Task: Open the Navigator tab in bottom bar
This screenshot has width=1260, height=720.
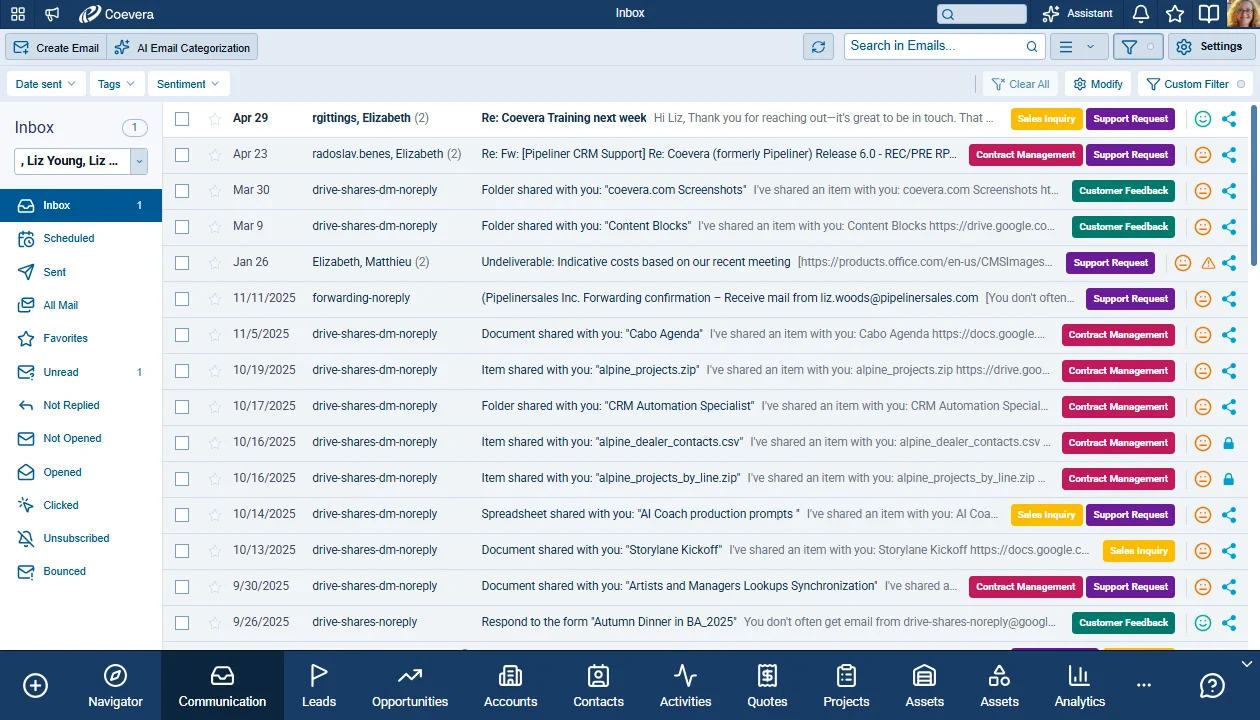Action: [x=115, y=686]
